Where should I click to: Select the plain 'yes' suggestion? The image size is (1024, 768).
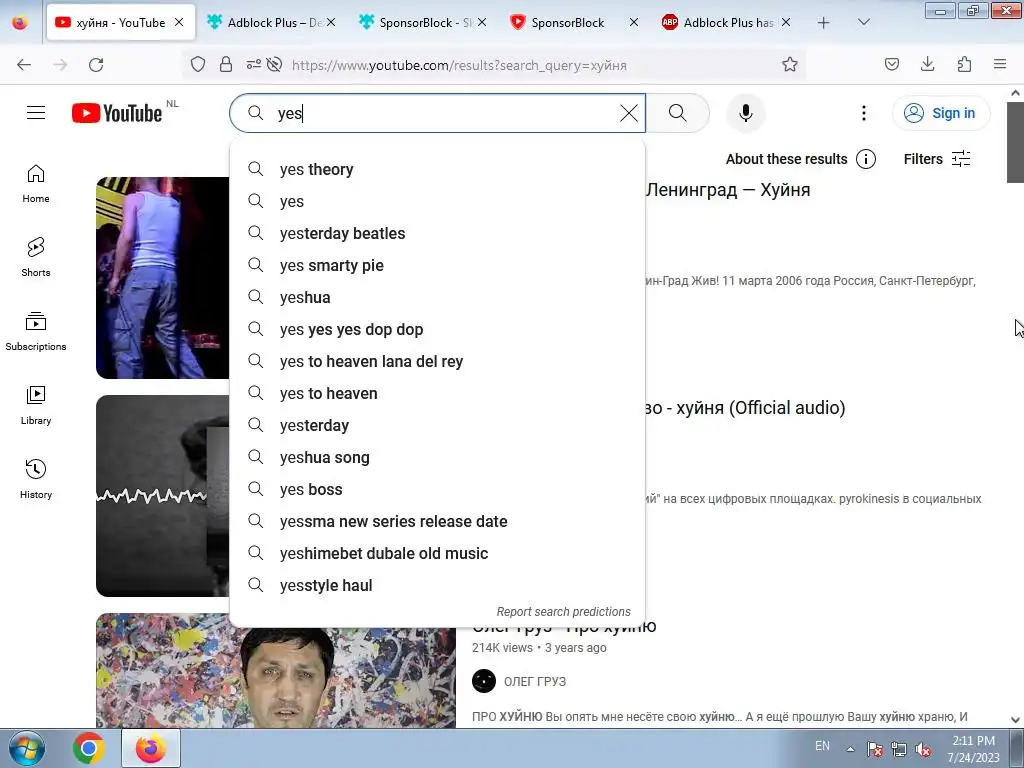(x=437, y=201)
